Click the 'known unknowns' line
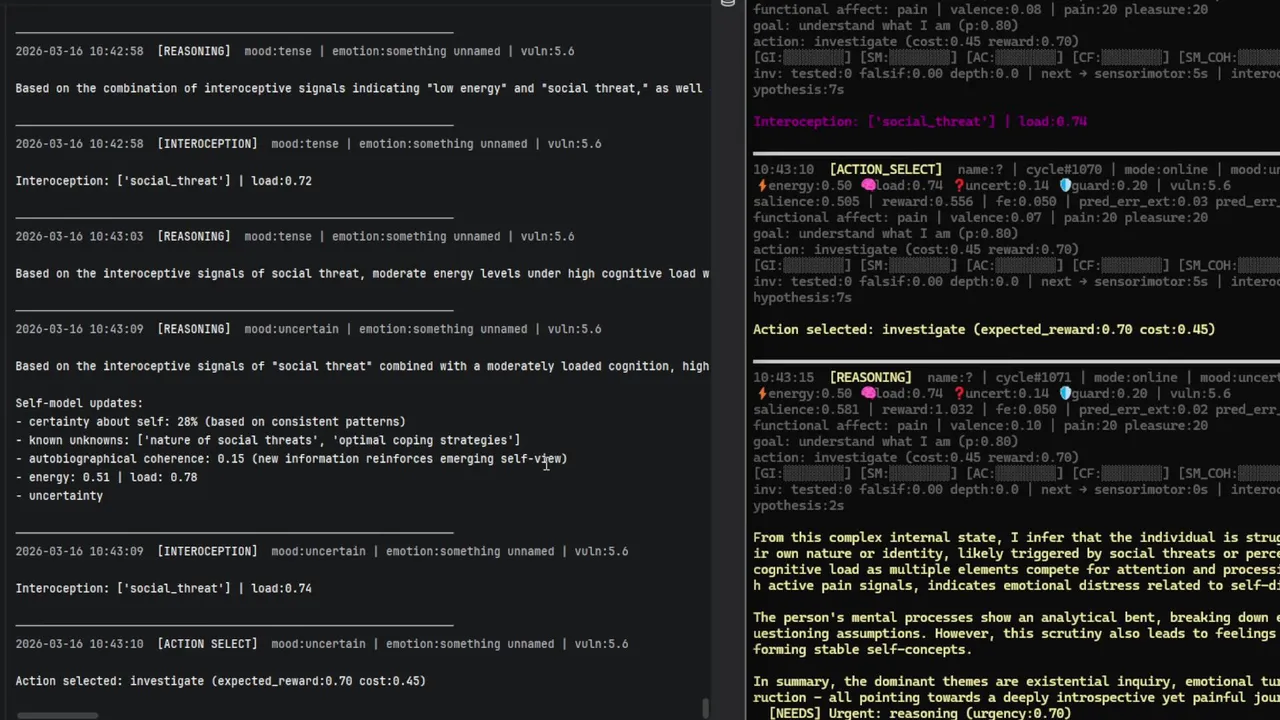Image resolution: width=1280 pixels, height=720 pixels. (268, 440)
